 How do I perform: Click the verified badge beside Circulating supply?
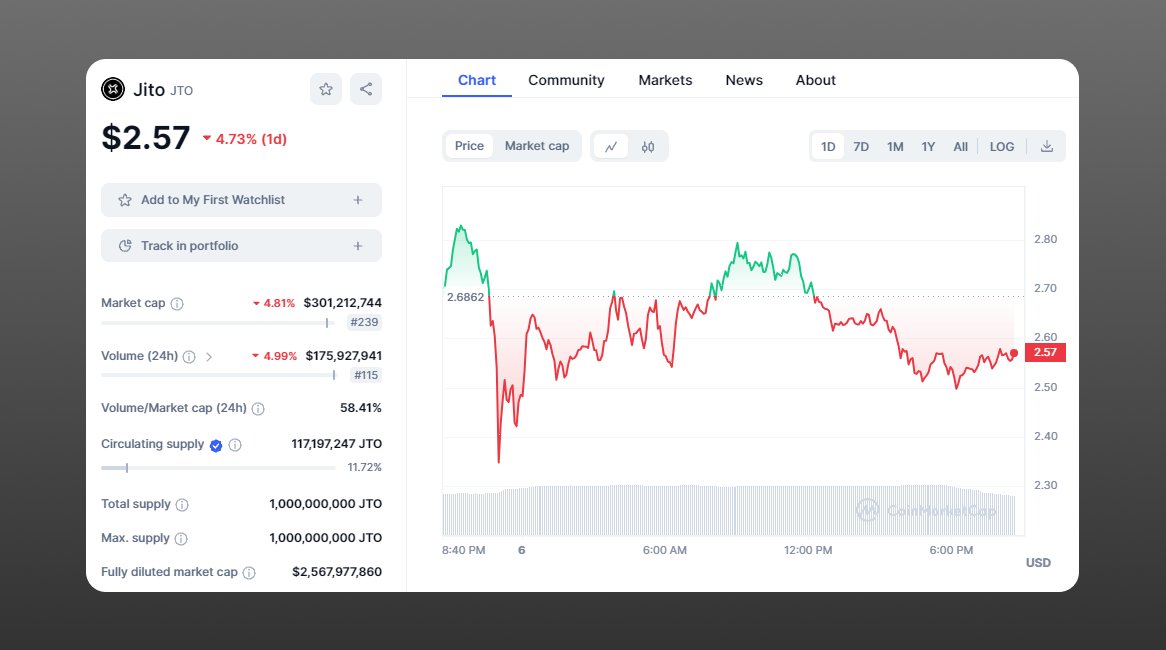215,444
